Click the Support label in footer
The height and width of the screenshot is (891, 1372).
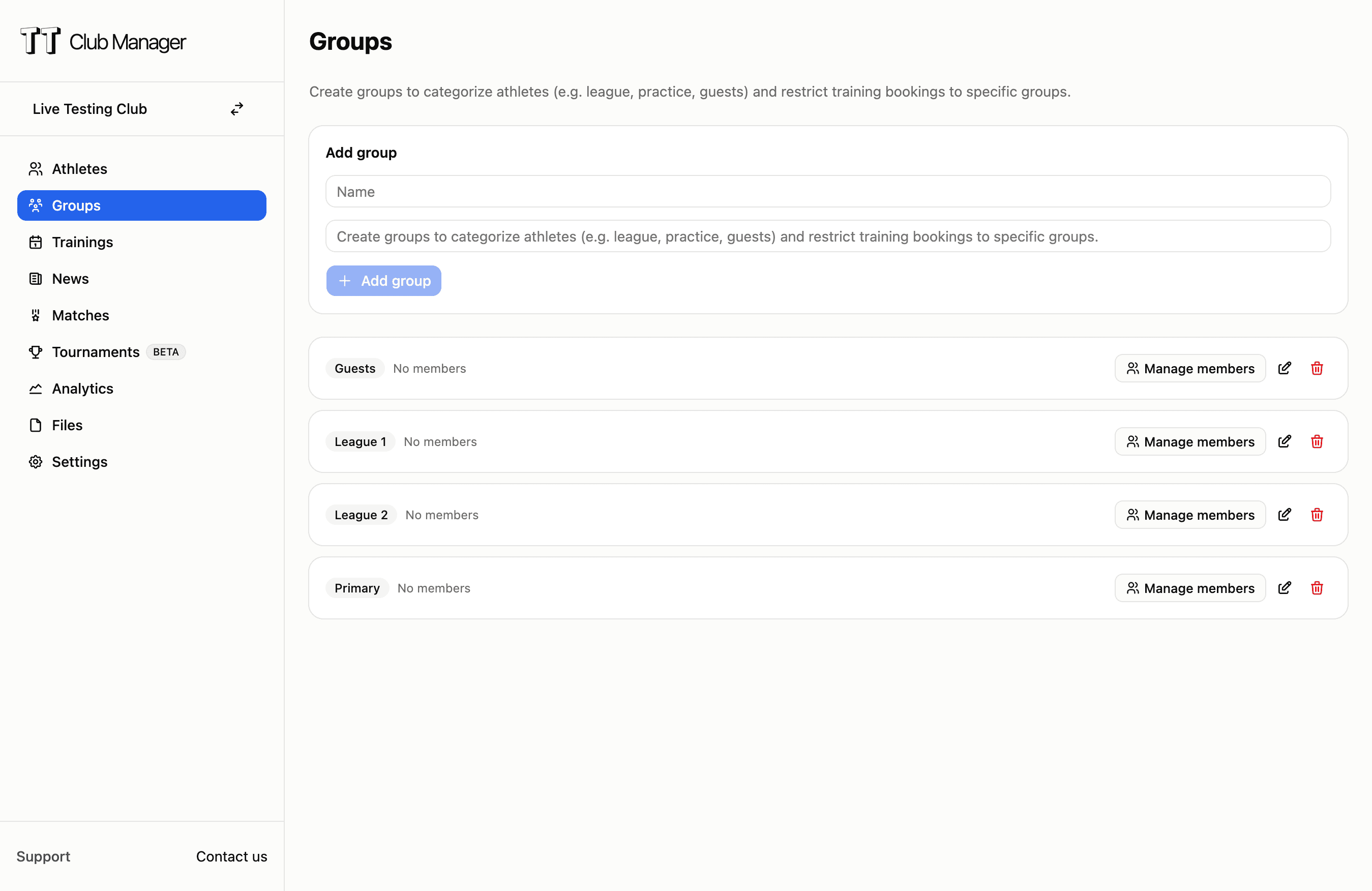[x=43, y=856]
